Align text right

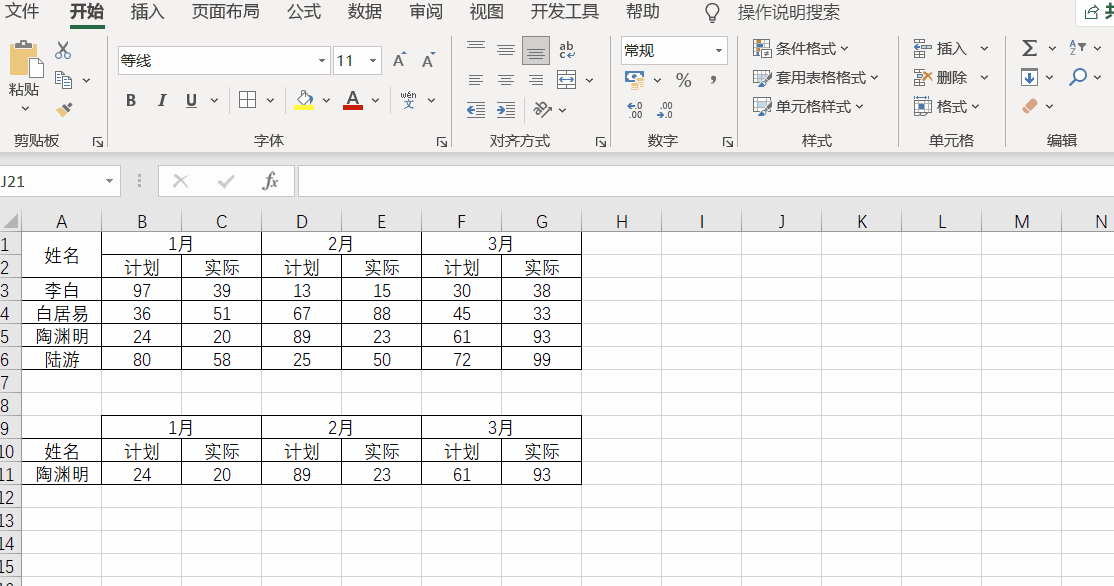tap(536, 80)
